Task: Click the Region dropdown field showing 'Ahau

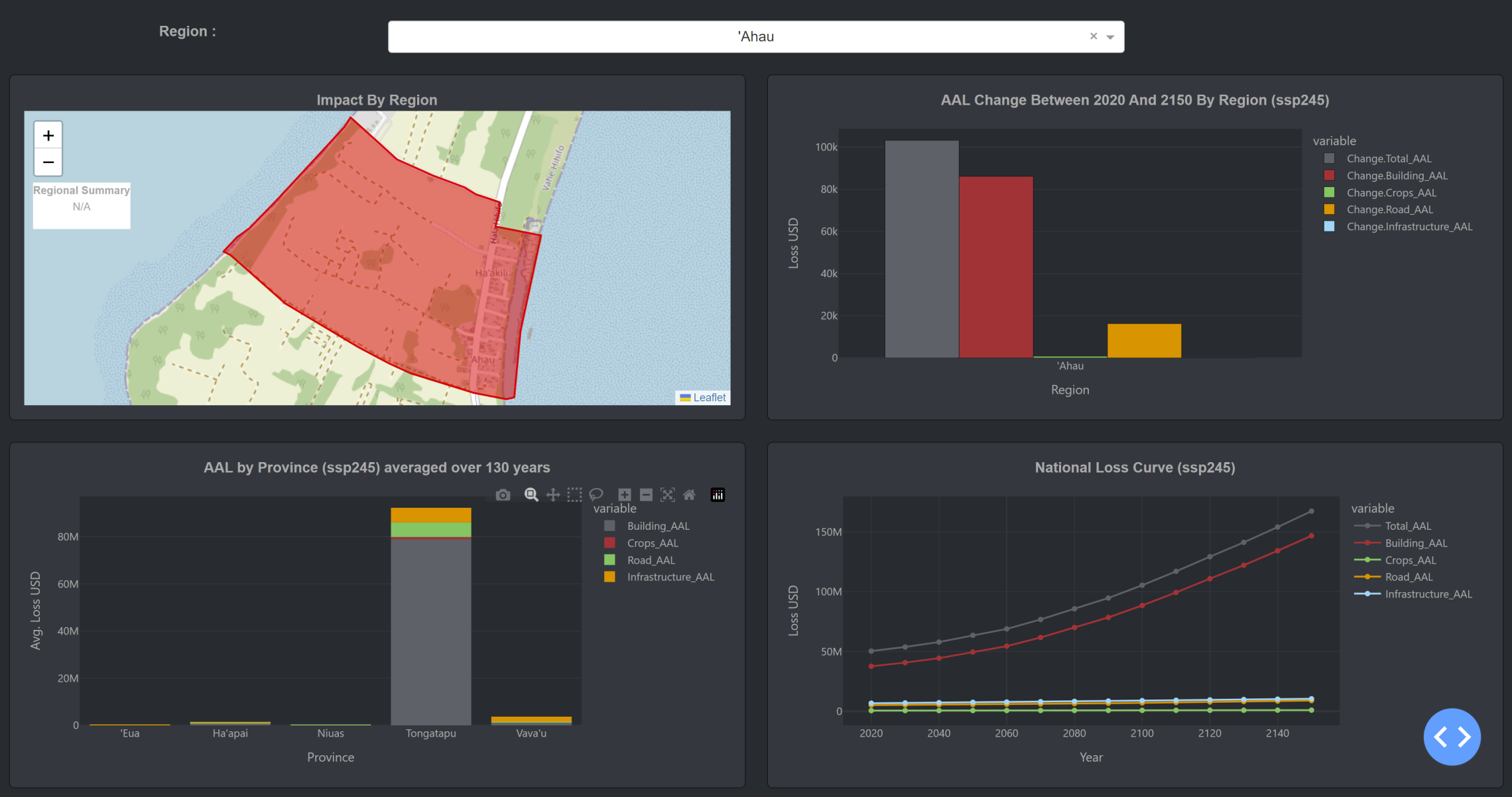Action: click(756, 36)
